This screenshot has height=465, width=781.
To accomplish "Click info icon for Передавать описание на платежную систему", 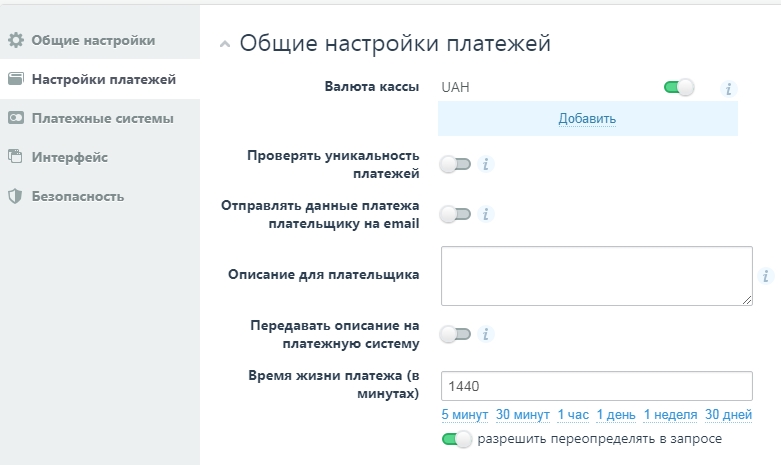I will coord(486,334).
